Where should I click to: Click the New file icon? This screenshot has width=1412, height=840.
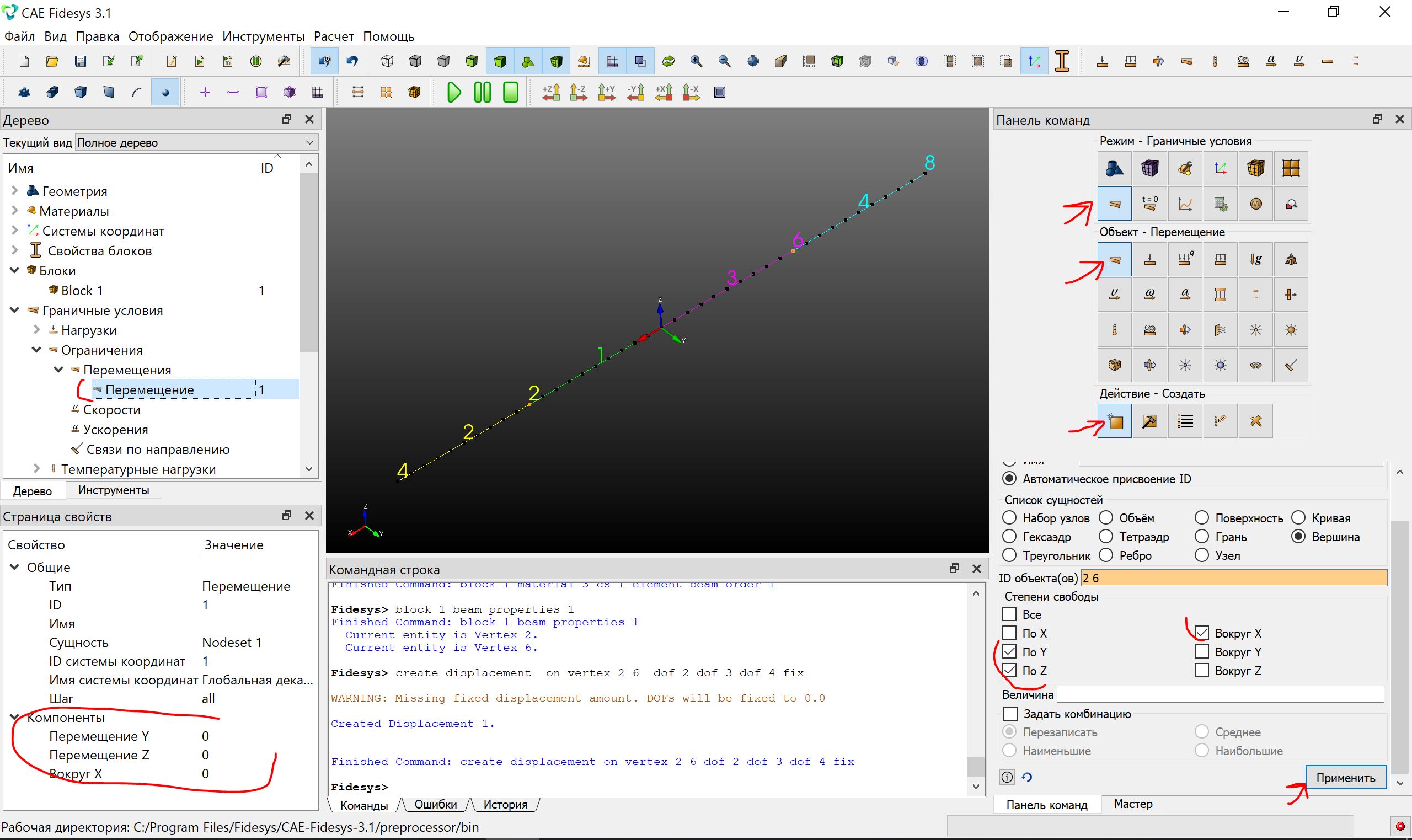pos(24,61)
